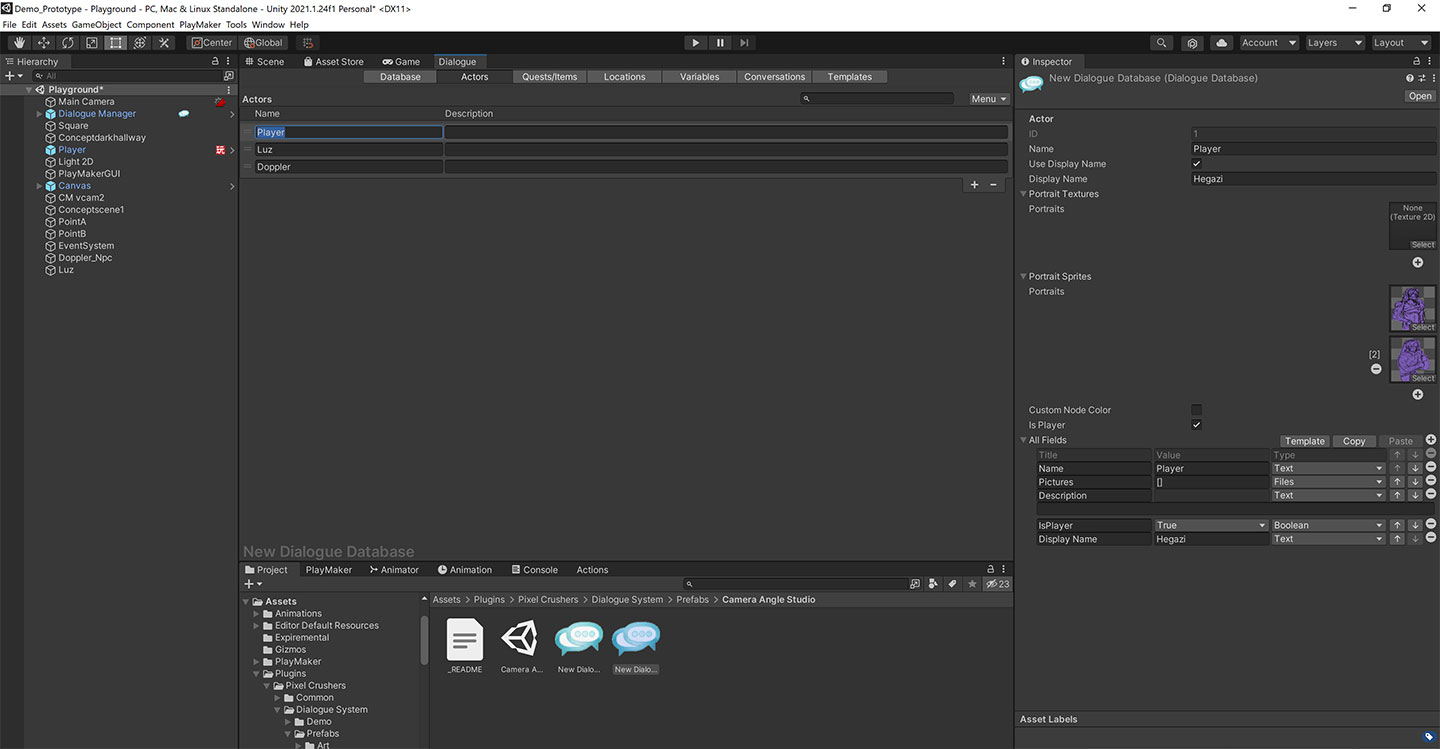Click the Open button in Inspector
The width and height of the screenshot is (1440, 749).
tap(1420, 96)
